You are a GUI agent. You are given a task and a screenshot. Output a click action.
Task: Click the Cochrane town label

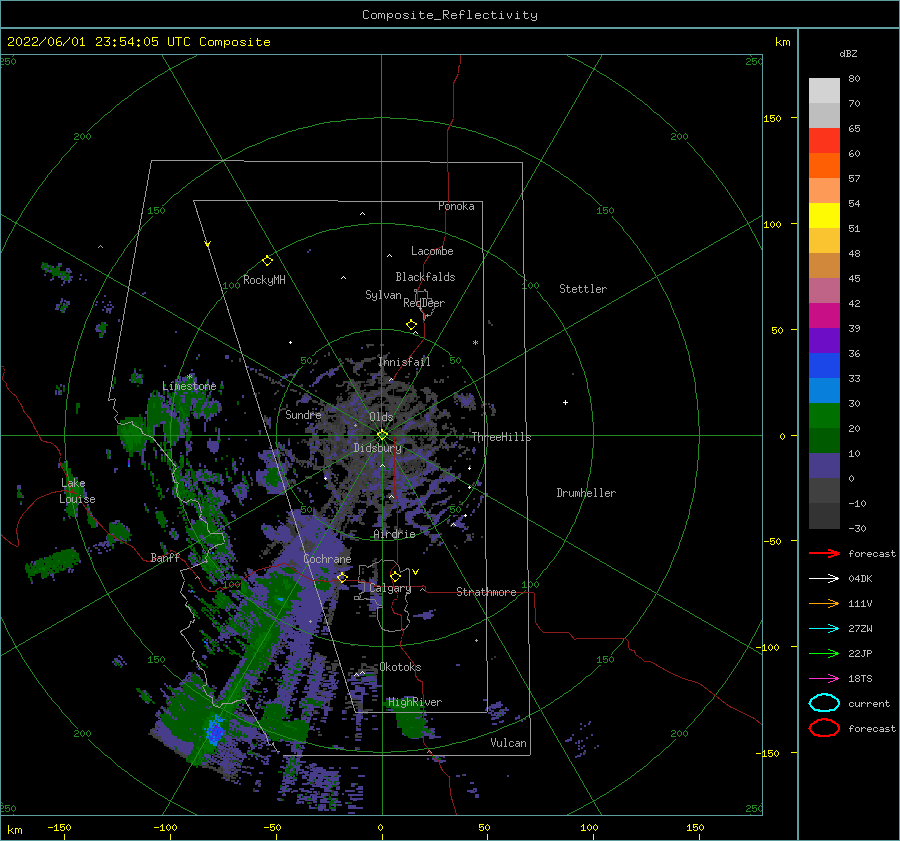(x=327, y=559)
